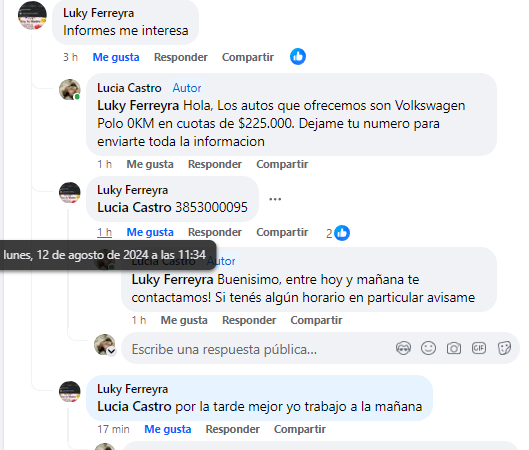529x450 pixels.
Task: Click the '17 min' timestamp link
Action: tap(113, 429)
